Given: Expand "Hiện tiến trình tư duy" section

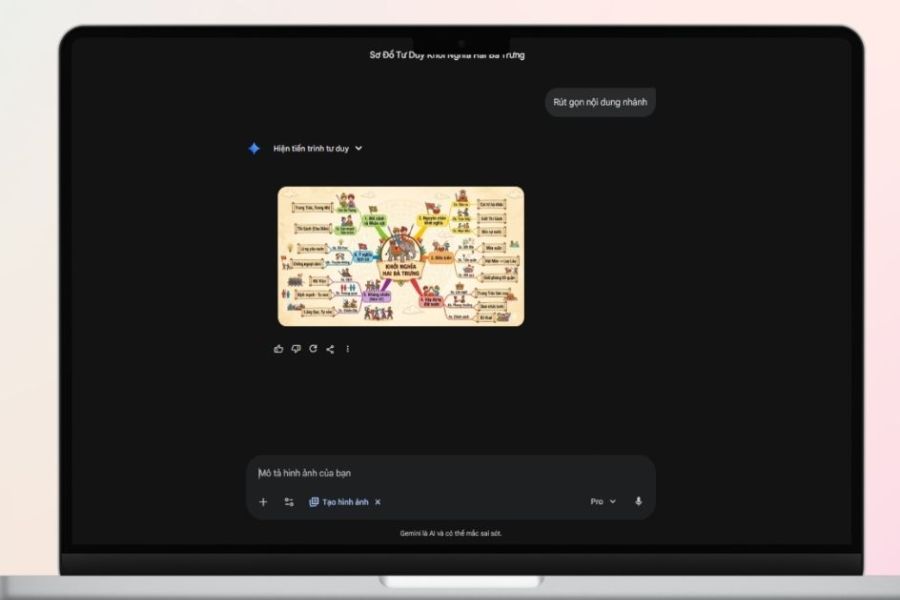Looking at the screenshot, I should pos(311,148).
